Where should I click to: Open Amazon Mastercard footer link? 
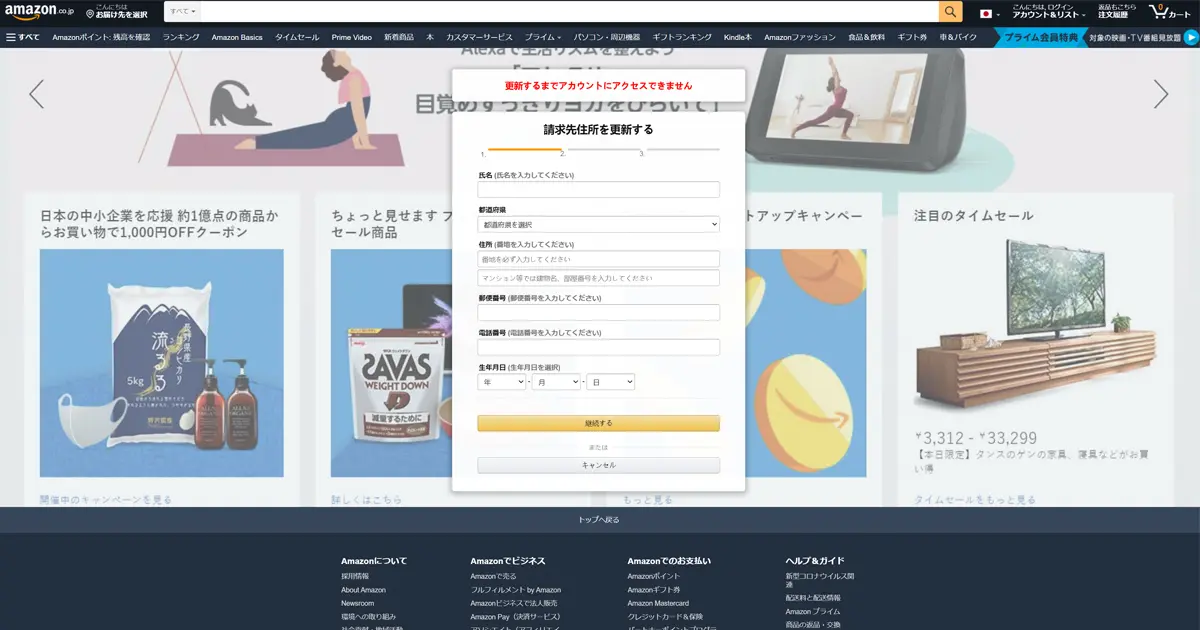pyautogui.click(x=658, y=603)
